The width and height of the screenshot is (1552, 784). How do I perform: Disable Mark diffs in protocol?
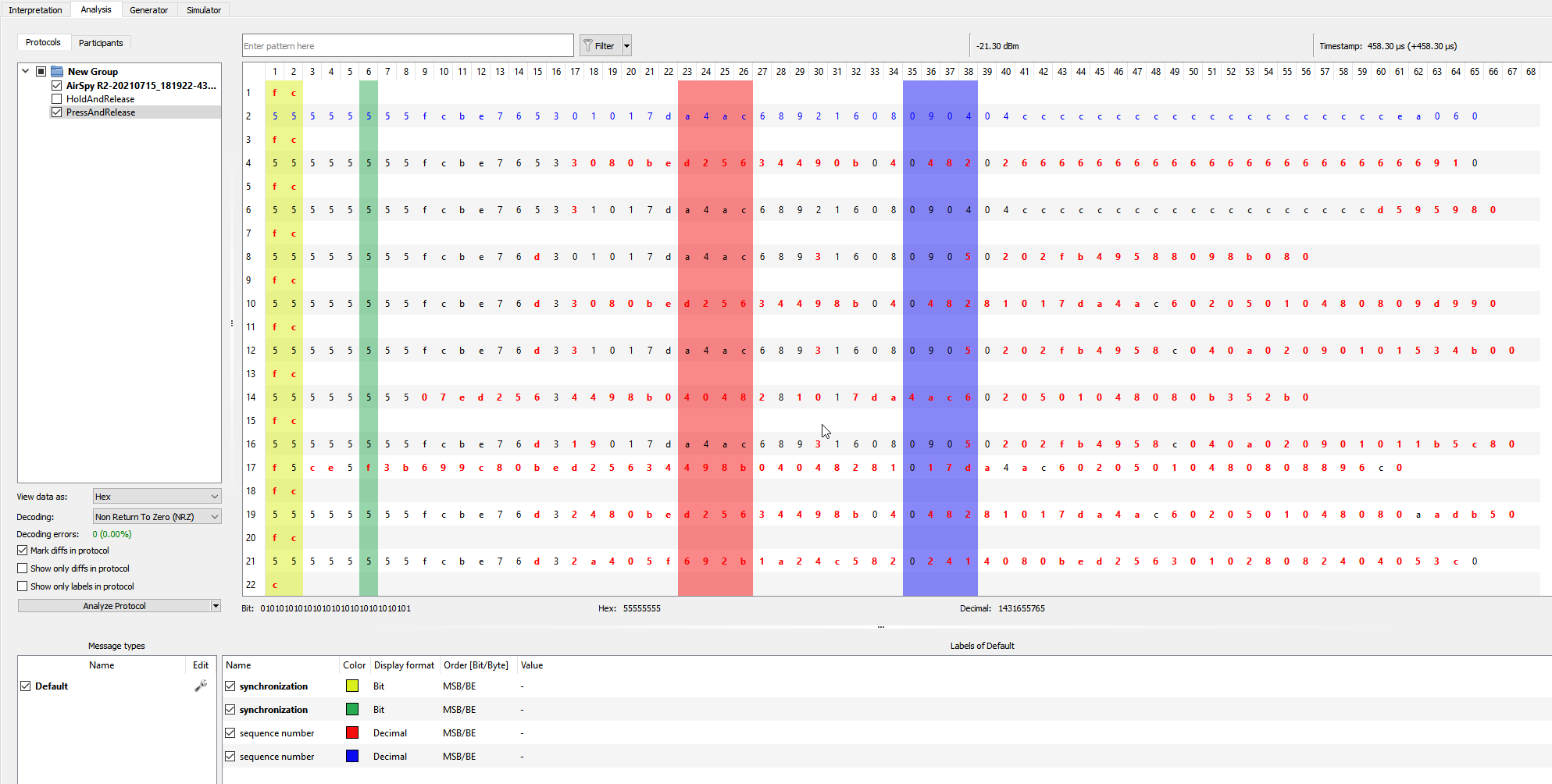pyautogui.click(x=23, y=551)
